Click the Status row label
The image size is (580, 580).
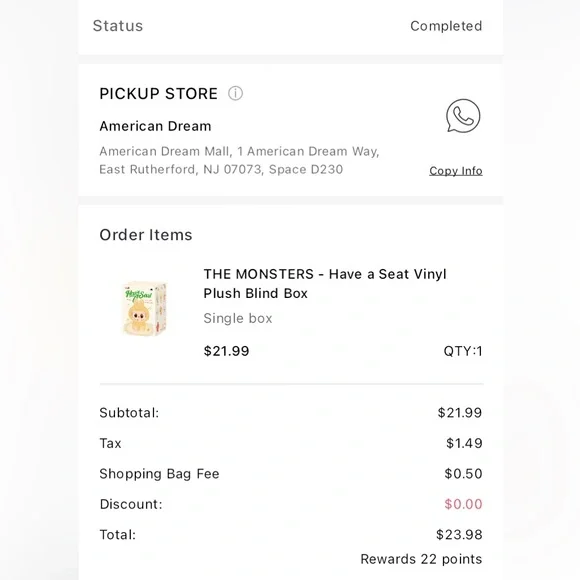(x=118, y=26)
